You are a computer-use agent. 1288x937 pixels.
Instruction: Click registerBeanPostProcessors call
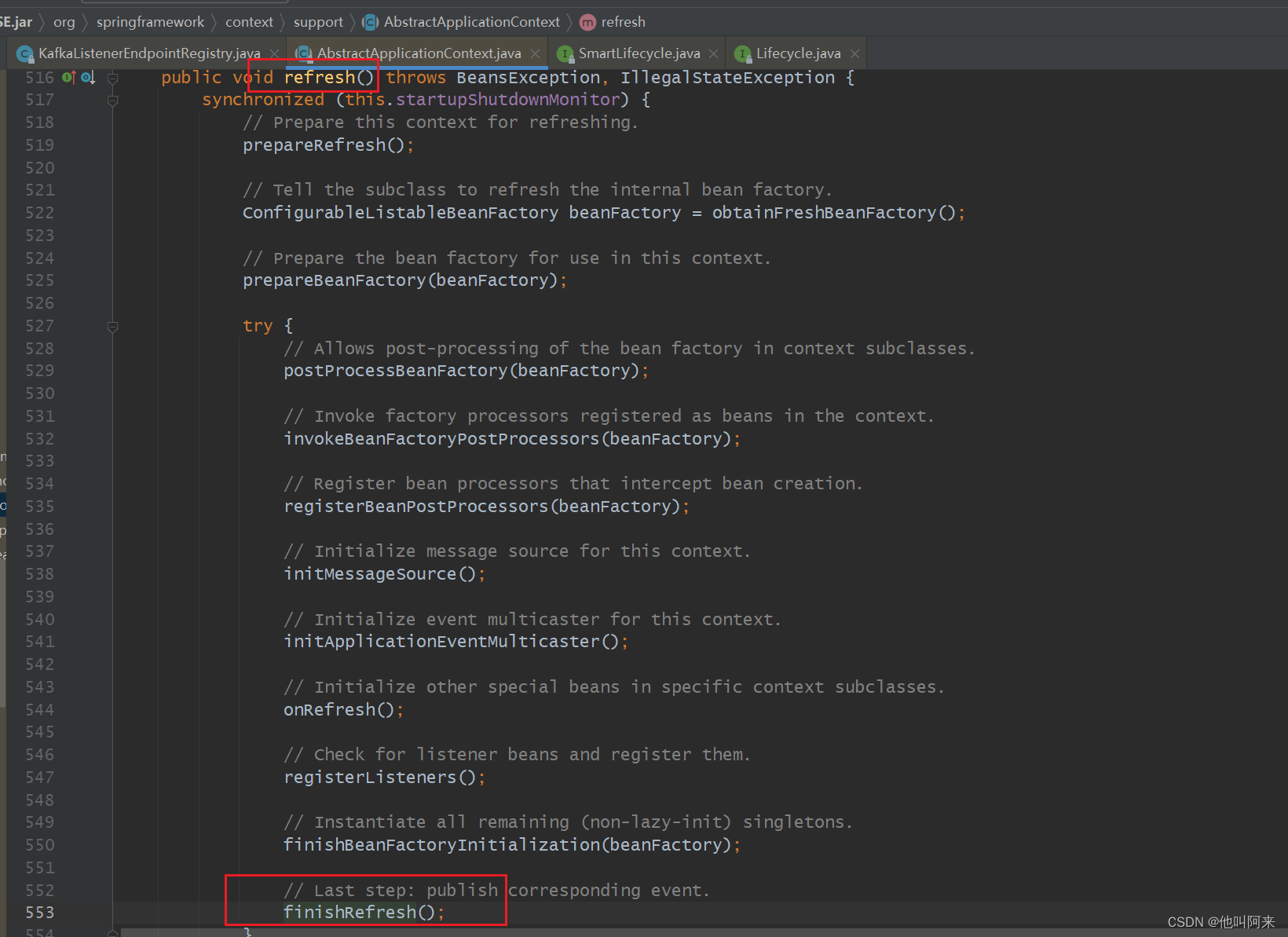[482, 507]
